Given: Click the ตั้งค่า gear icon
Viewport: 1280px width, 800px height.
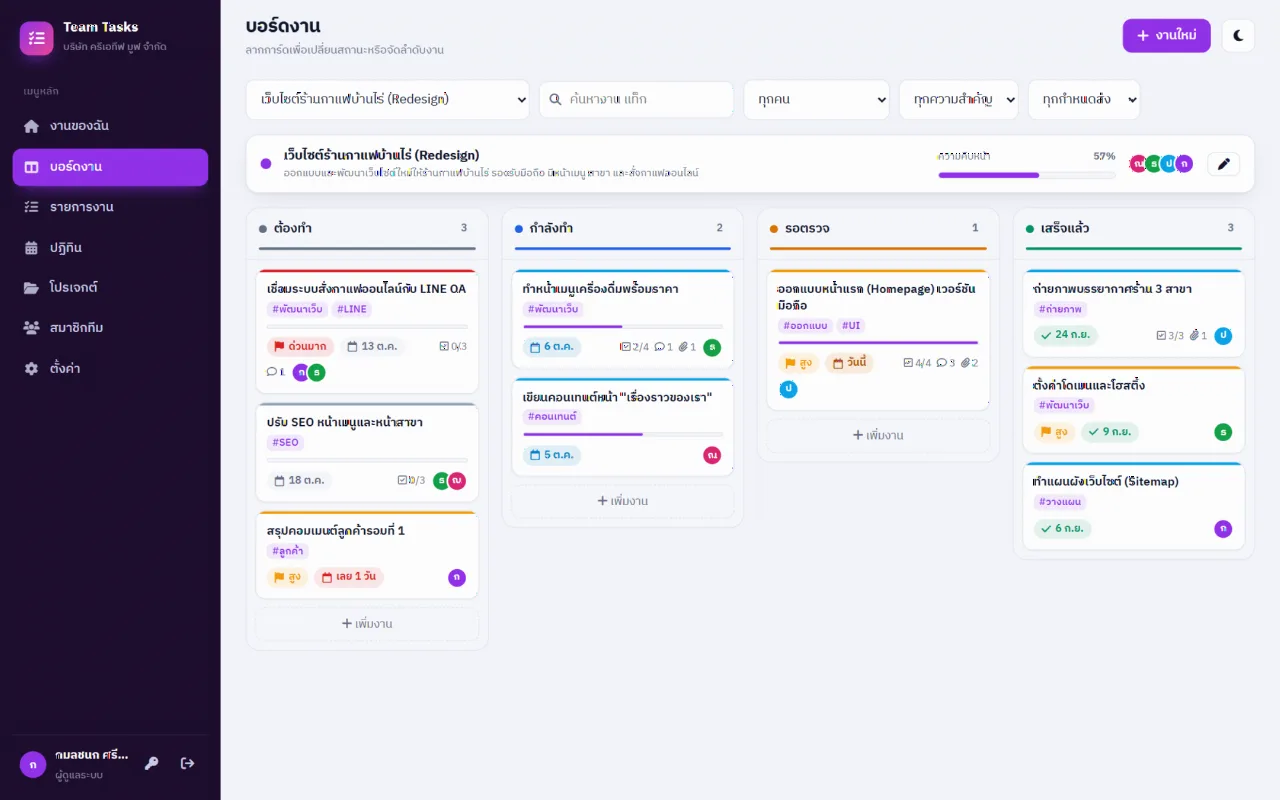Looking at the screenshot, I should point(31,368).
